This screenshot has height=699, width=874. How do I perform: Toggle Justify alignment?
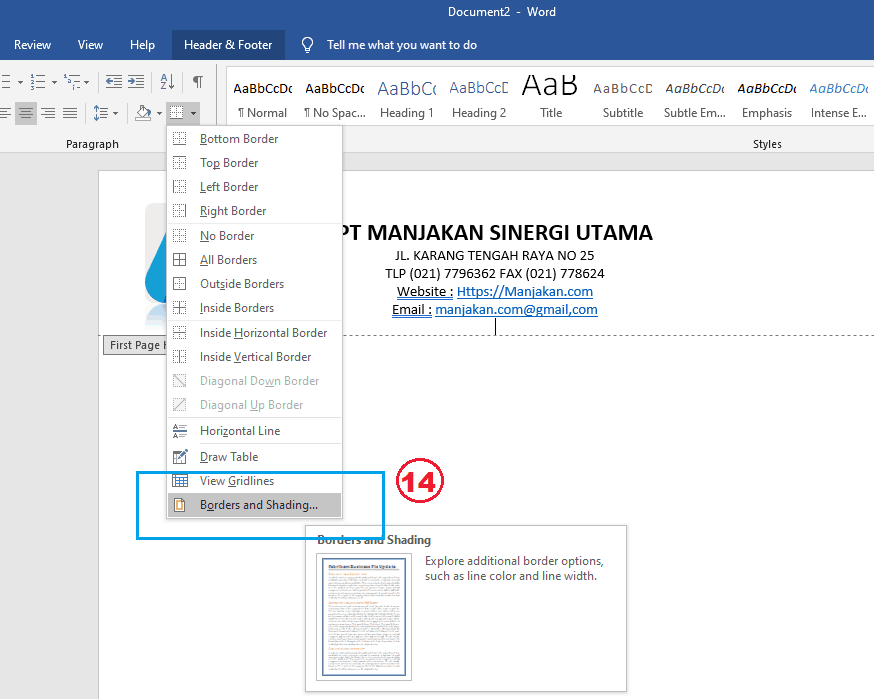(70, 113)
